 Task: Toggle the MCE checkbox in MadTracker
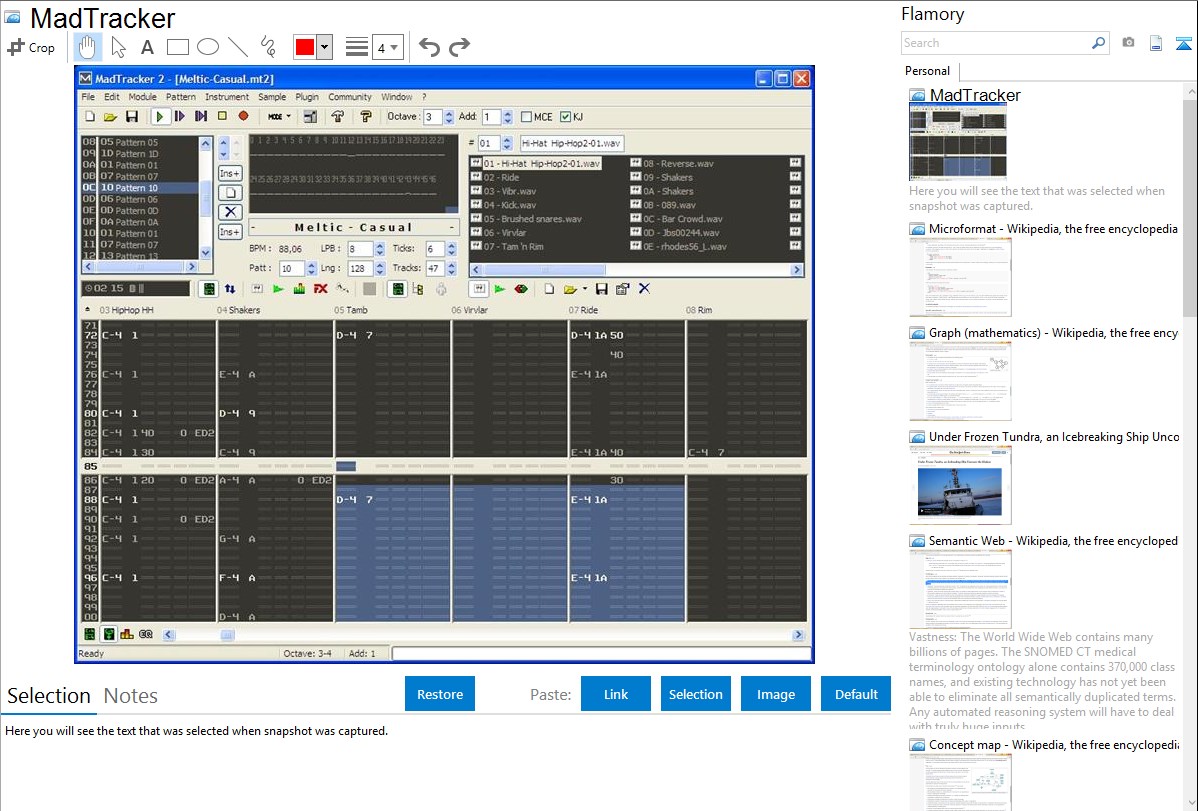pos(527,117)
